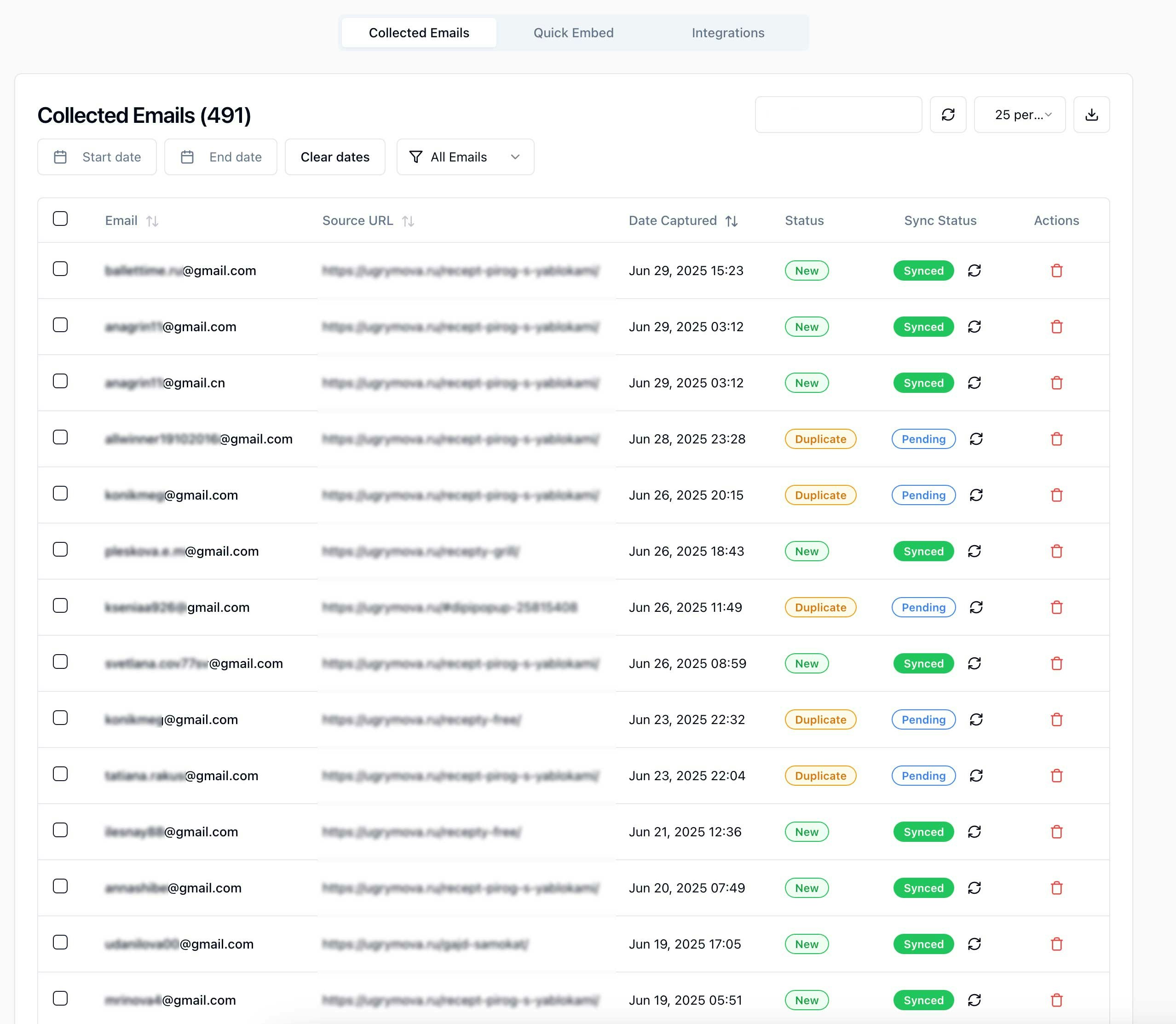Click the download export icon button
The height and width of the screenshot is (1024, 1176).
[1091, 114]
